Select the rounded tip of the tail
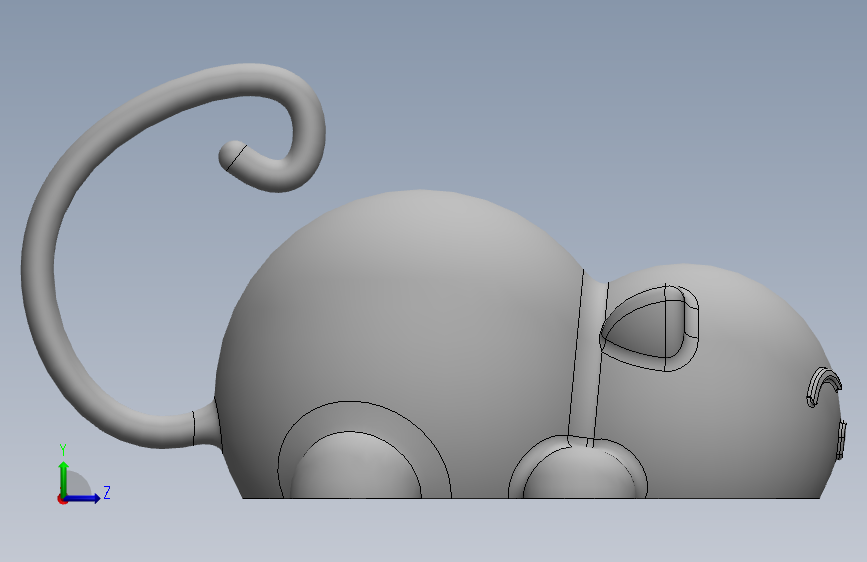Screen dimensions: 867x562 pos(231,154)
